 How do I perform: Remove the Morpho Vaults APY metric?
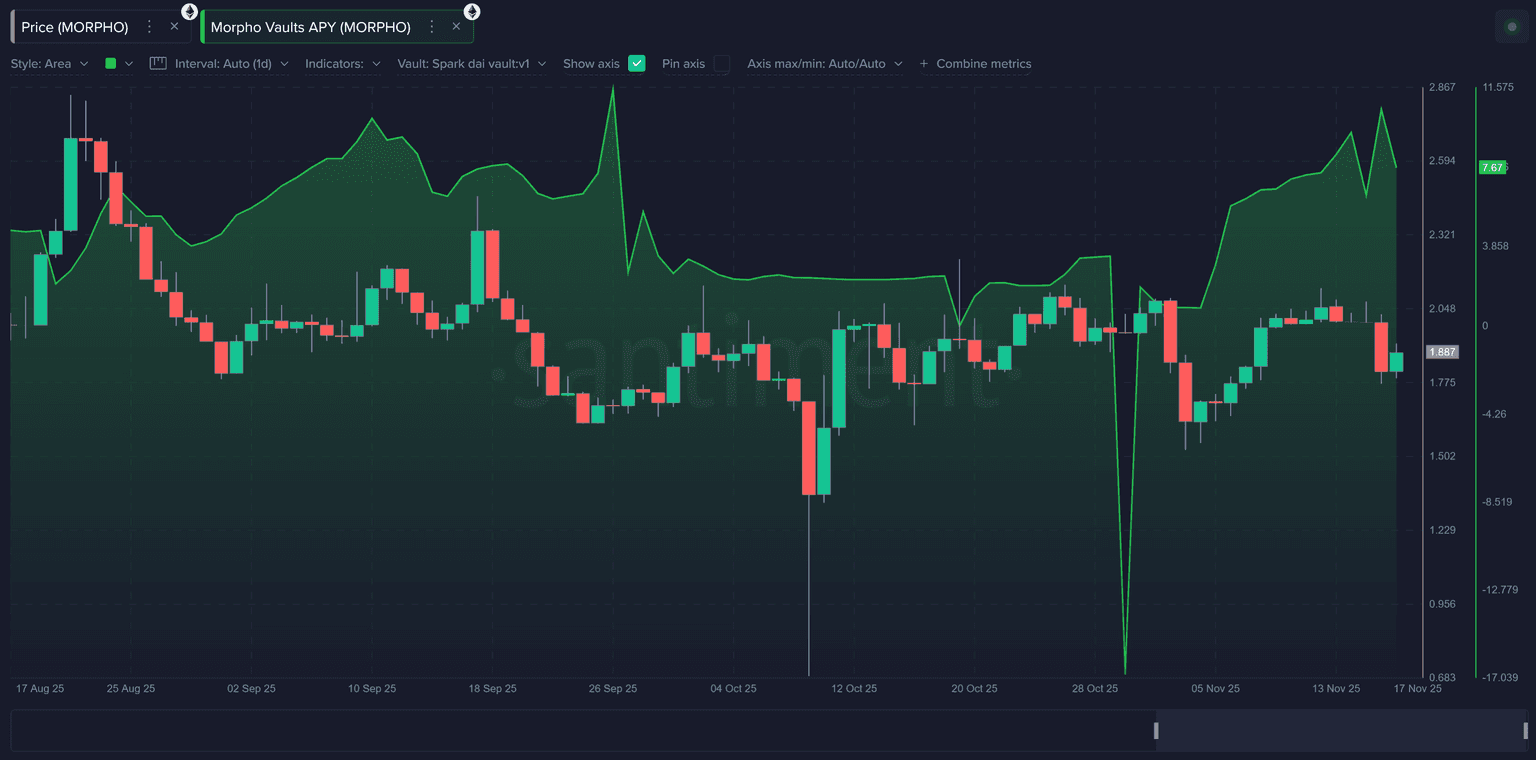(456, 27)
